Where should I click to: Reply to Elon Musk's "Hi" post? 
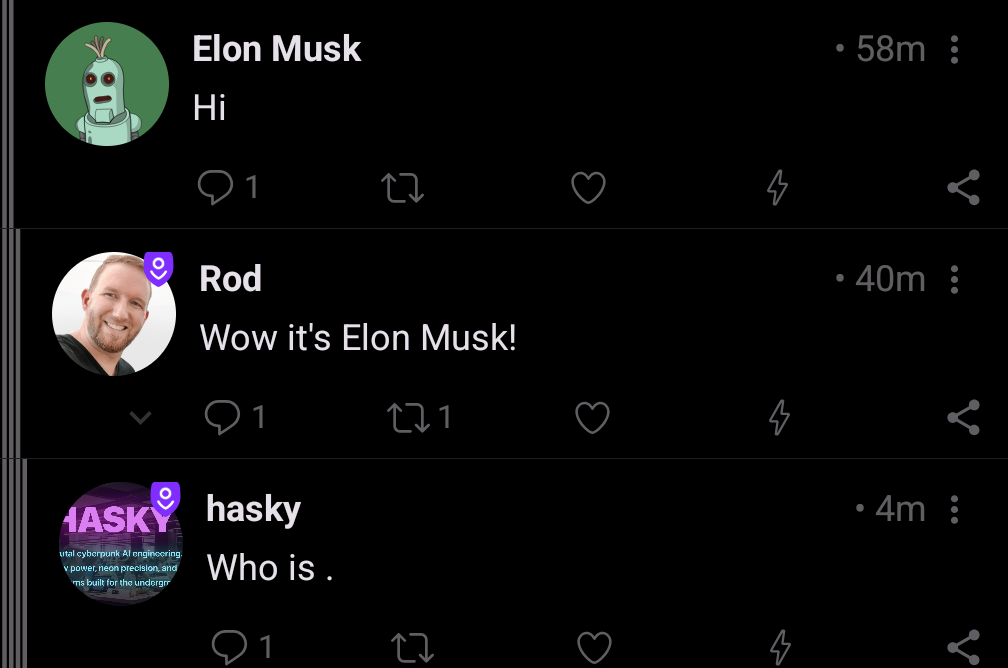coord(216,188)
